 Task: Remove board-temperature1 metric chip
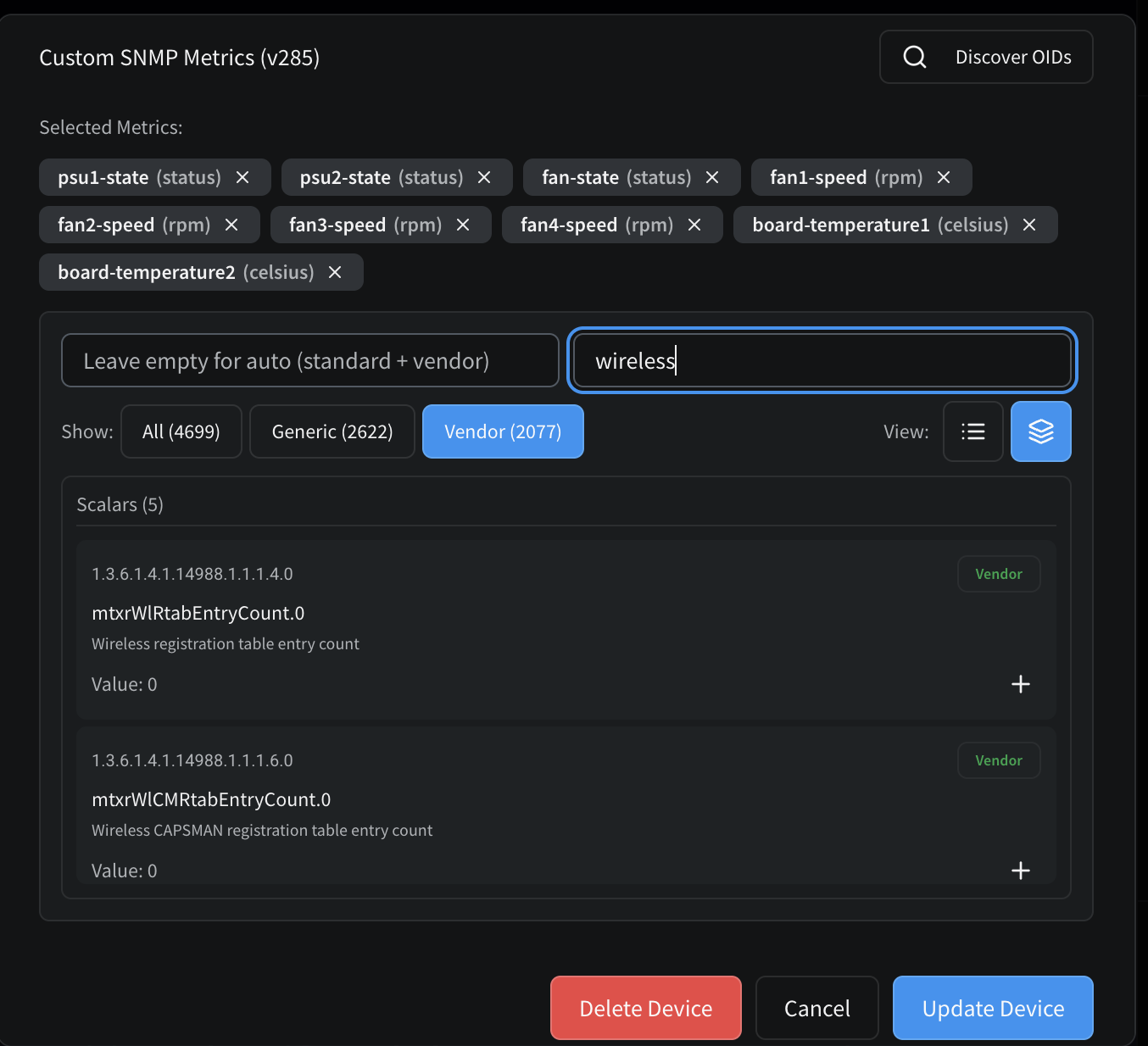pos(1029,225)
